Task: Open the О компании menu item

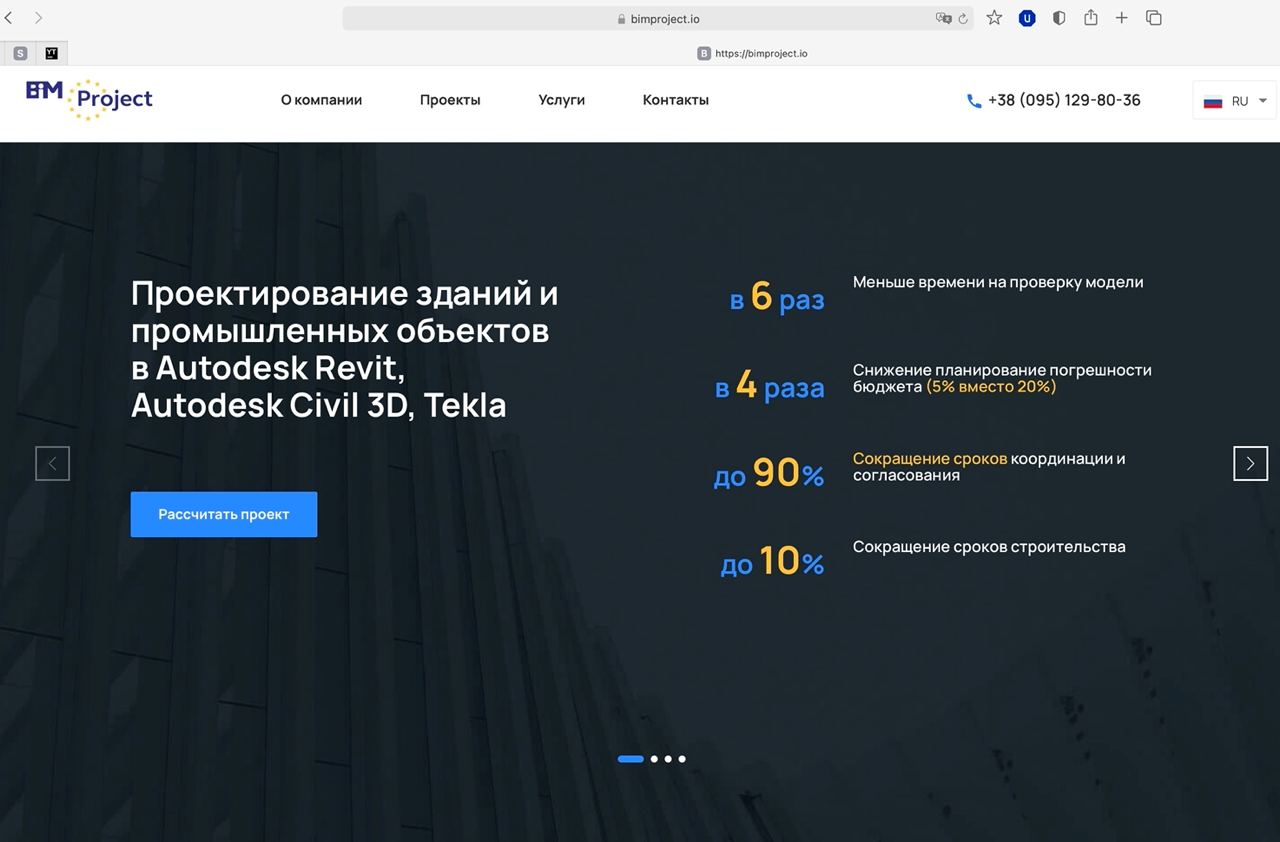Action: coord(321,100)
